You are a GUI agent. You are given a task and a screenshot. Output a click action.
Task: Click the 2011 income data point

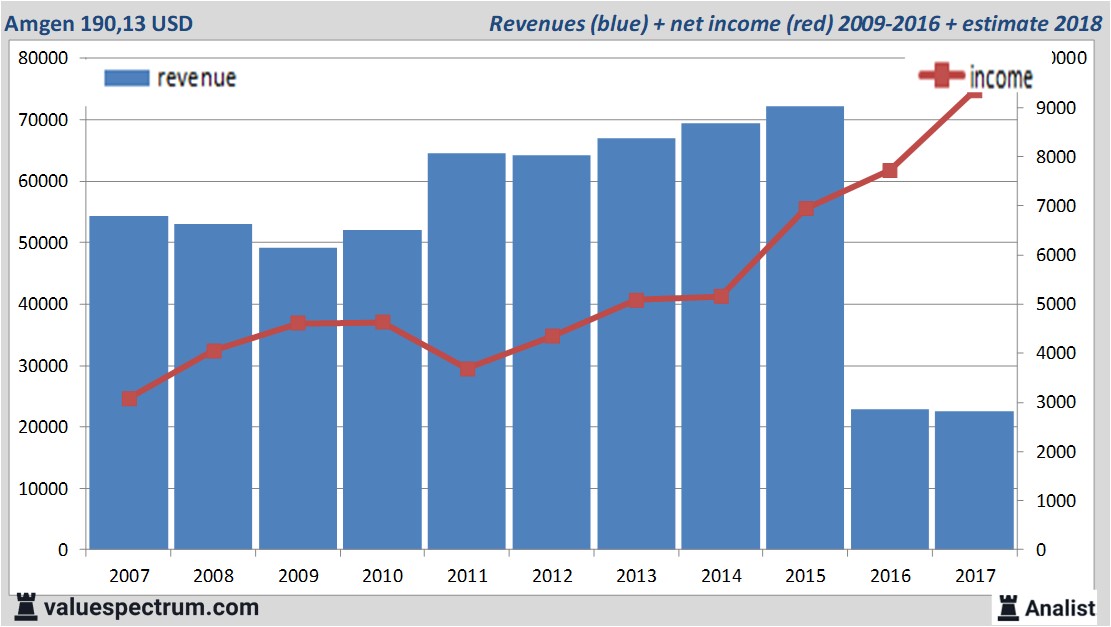468,369
